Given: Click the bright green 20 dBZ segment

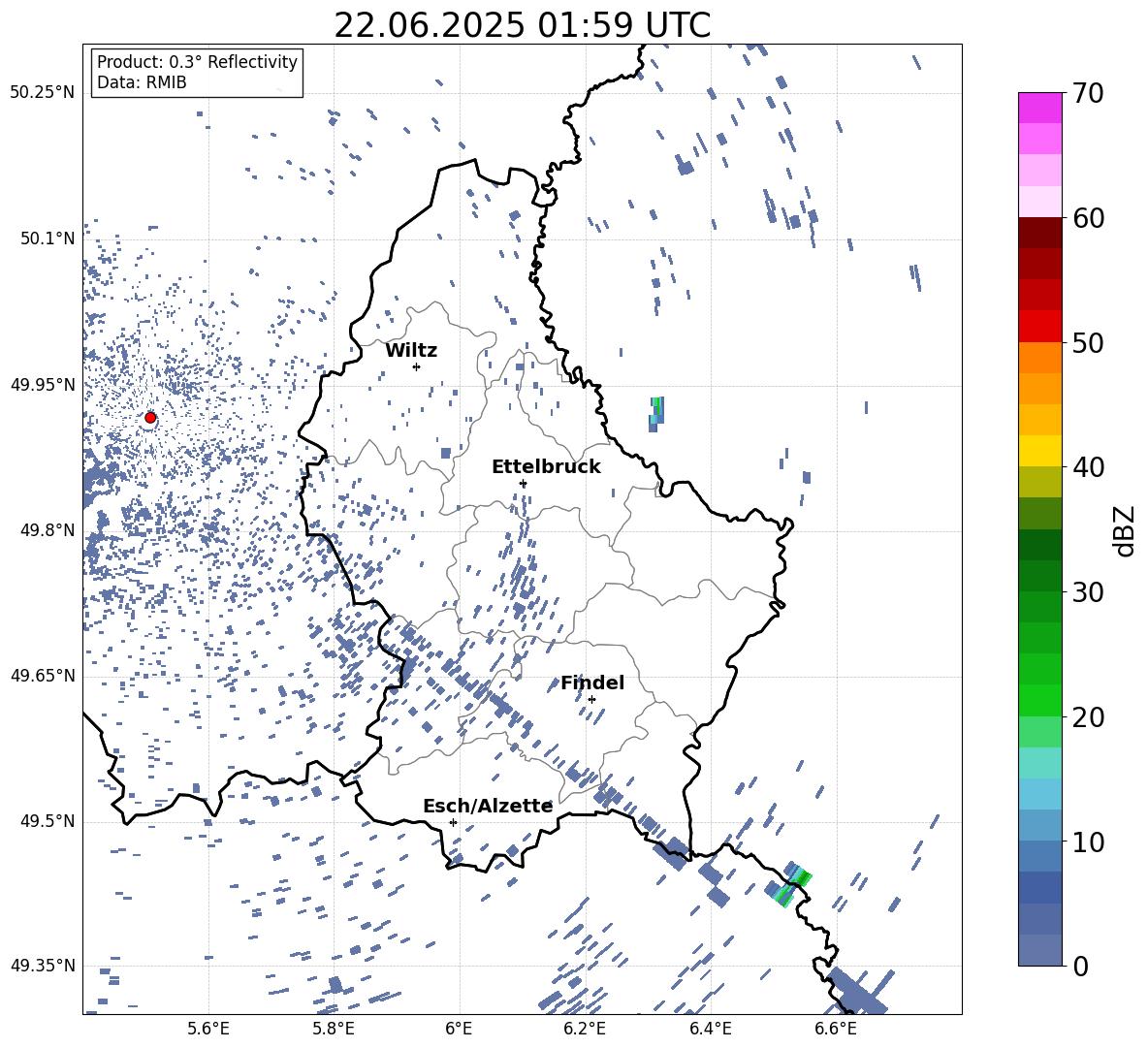Looking at the screenshot, I should tap(1039, 700).
